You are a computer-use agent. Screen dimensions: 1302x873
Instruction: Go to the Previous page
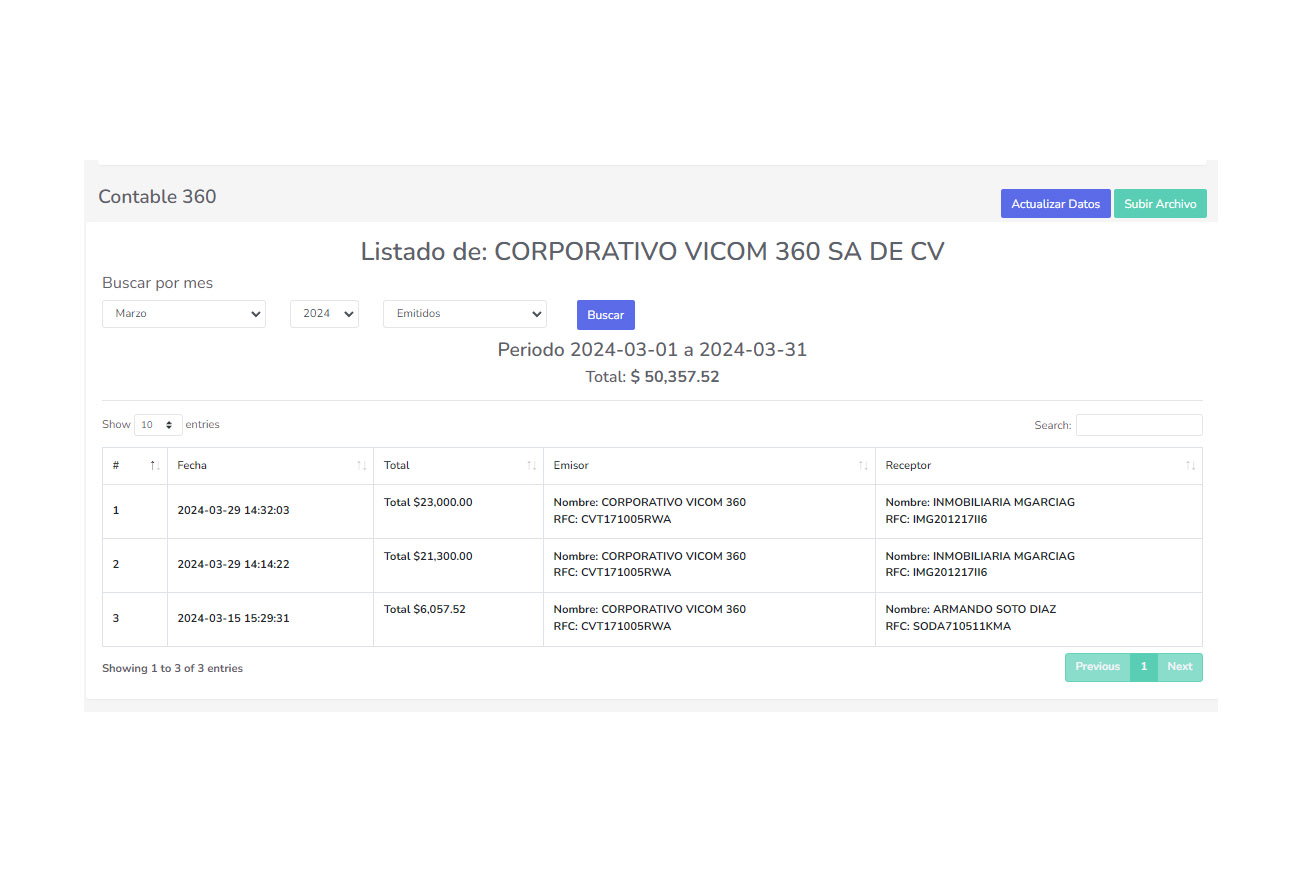tap(1097, 667)
